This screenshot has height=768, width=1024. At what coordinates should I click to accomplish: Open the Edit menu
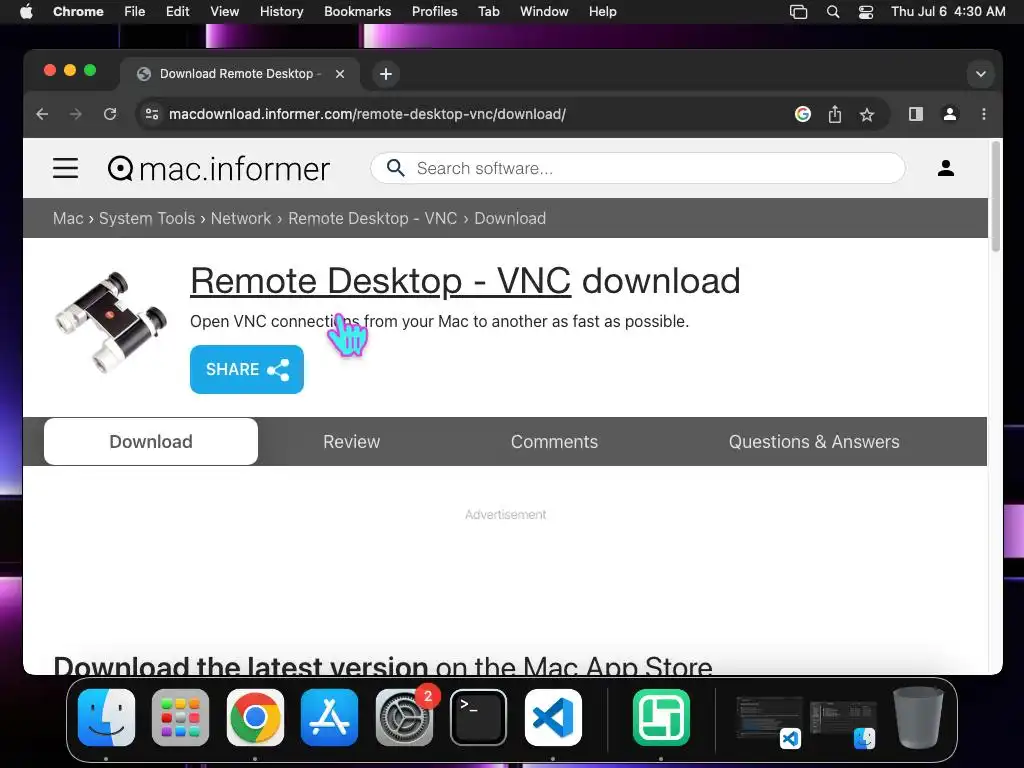178,12
